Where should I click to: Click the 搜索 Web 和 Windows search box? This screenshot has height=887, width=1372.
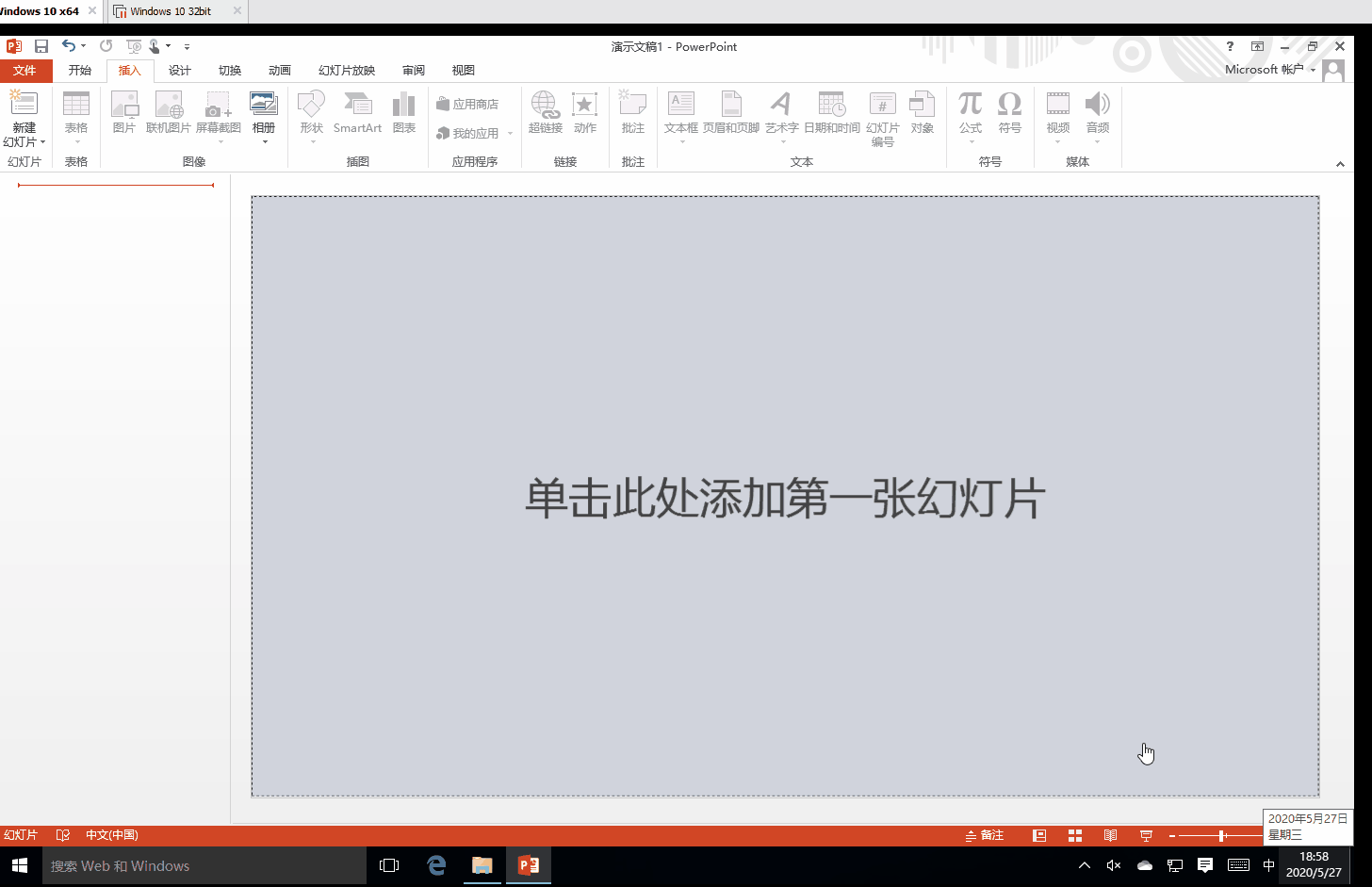(x=204, y=865)
